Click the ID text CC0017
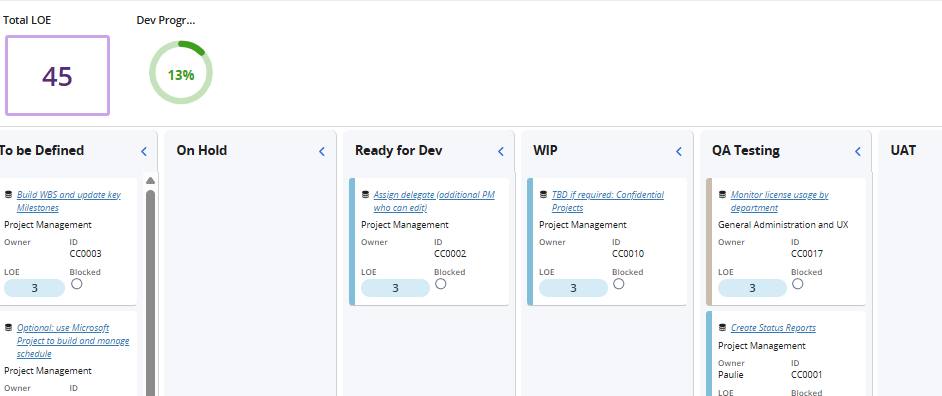The width and height of the screenshot is (942, 396). coord(807,254)
